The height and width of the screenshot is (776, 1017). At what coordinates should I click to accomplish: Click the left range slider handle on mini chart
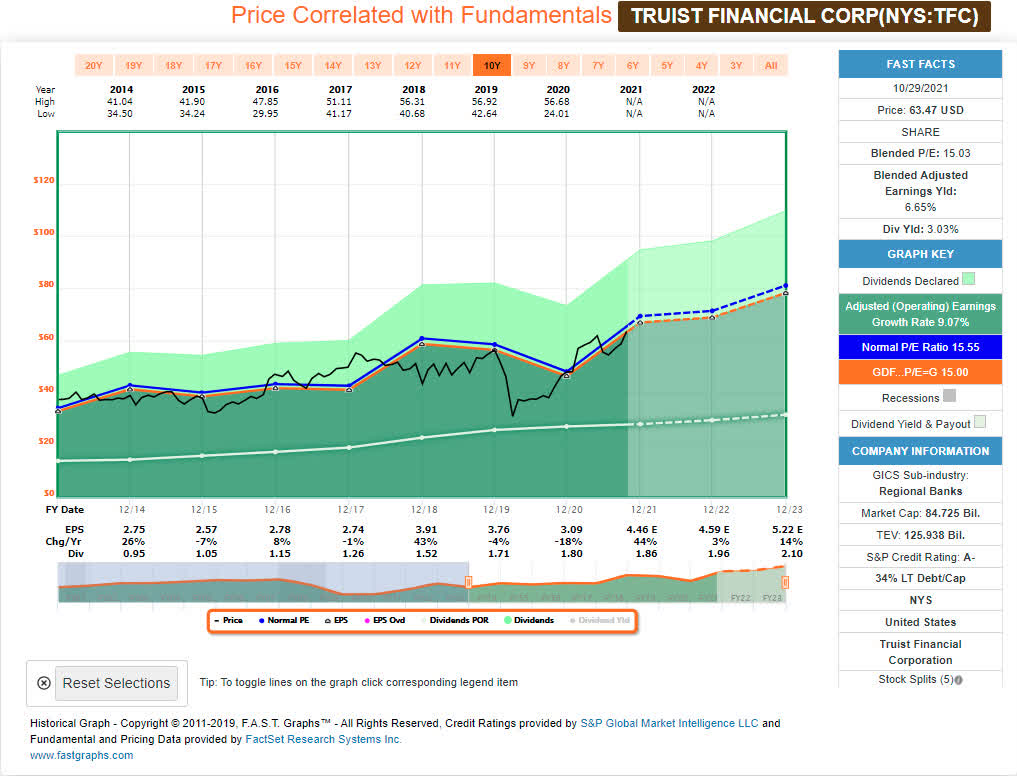pyautogui.click(x=468, y=582)
